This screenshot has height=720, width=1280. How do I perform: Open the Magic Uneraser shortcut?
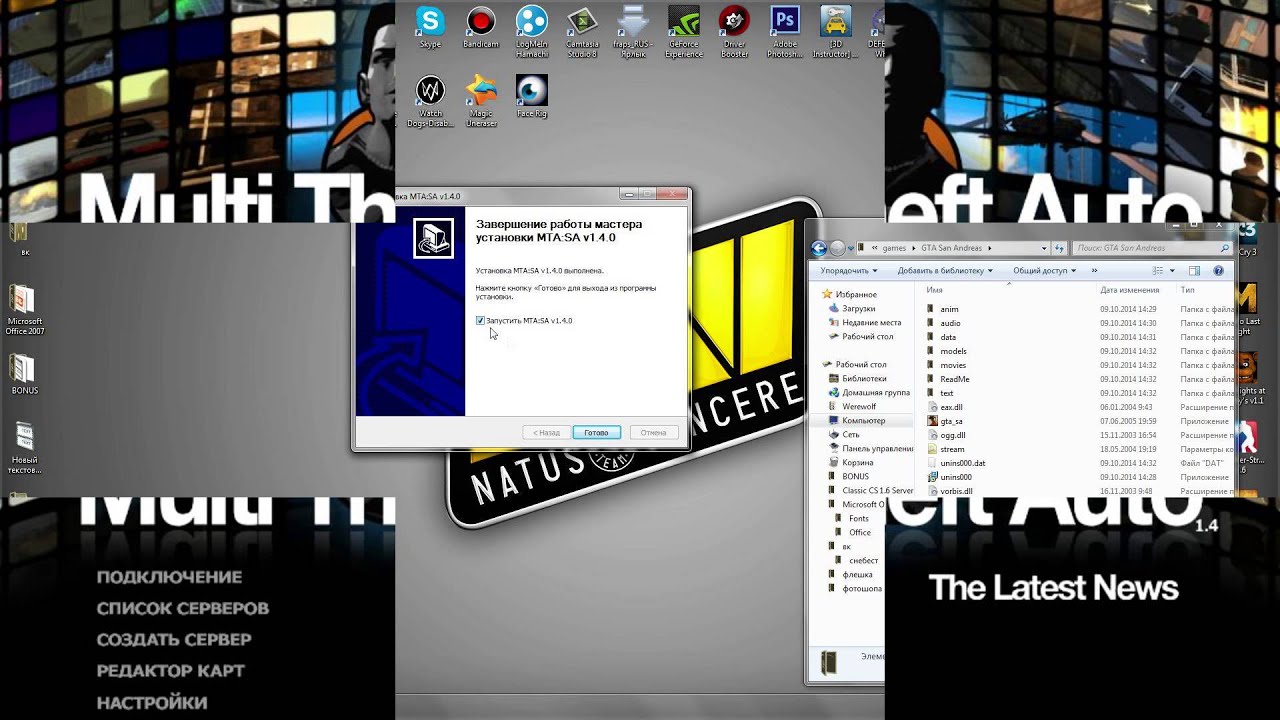pos(481,101)
